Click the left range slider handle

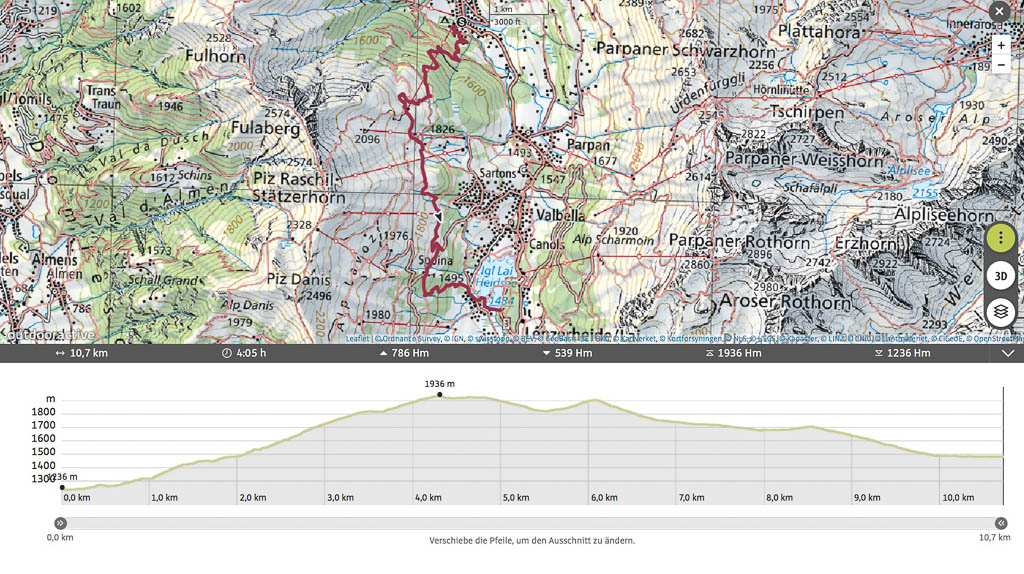(60, 523)
